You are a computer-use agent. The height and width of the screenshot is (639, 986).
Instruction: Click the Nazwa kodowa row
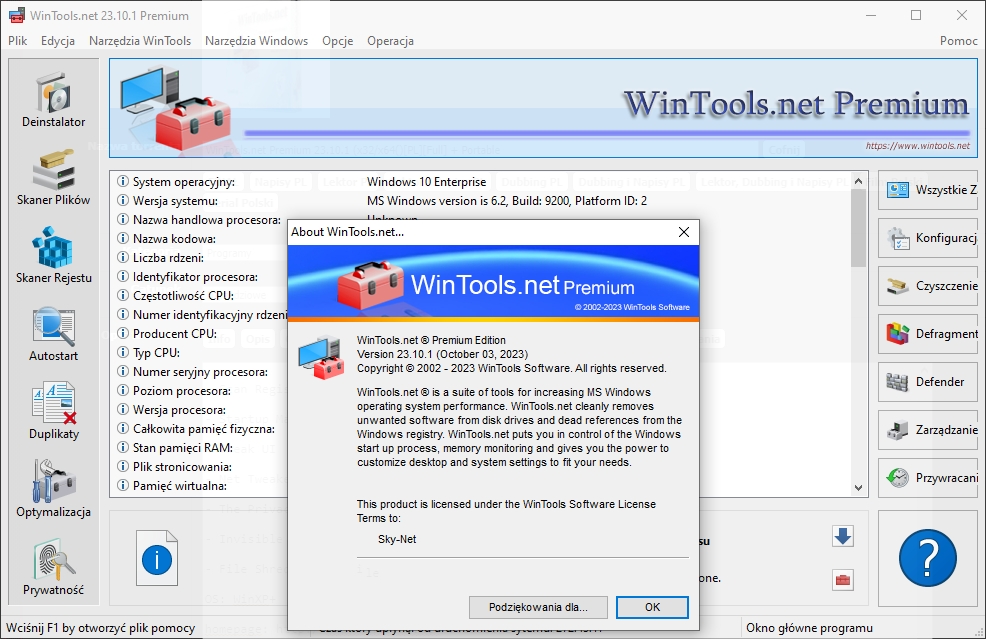174,239
